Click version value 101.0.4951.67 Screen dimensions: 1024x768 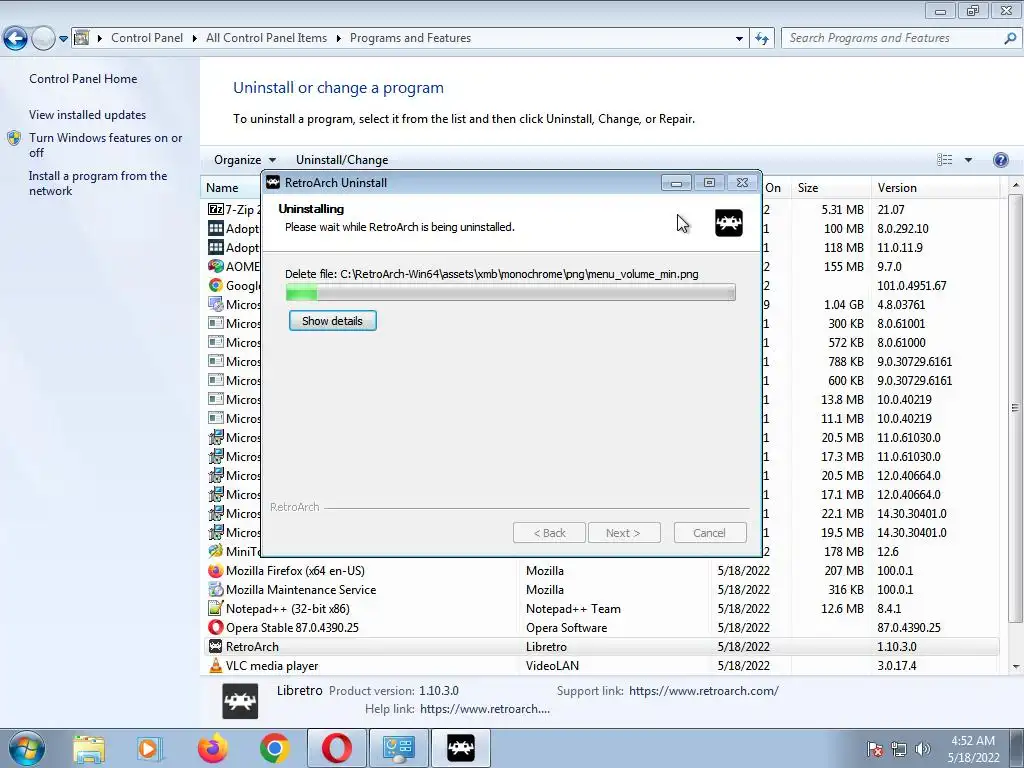[x=912, y=286]
